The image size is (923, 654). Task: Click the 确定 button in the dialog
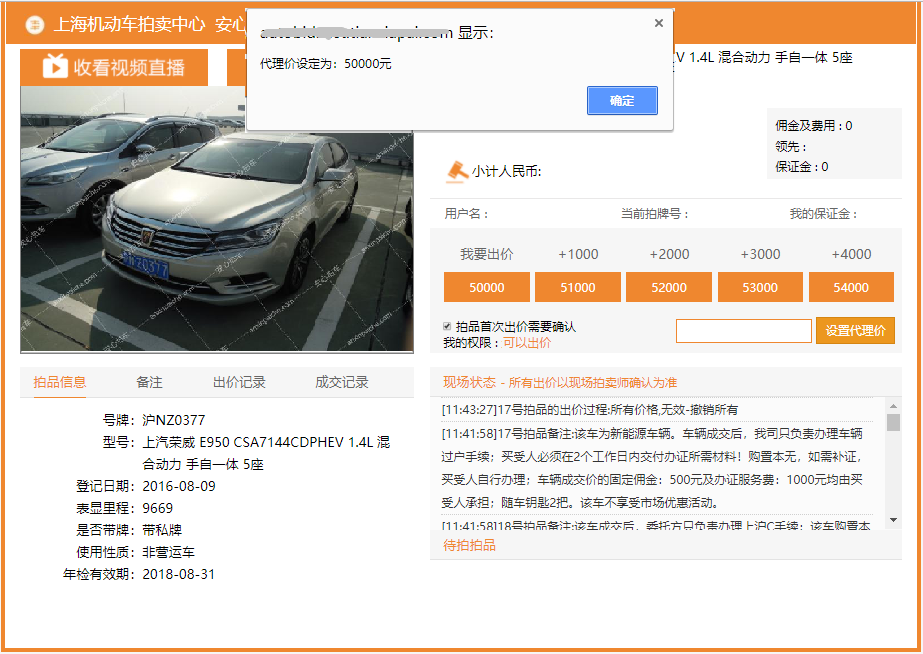622,101
